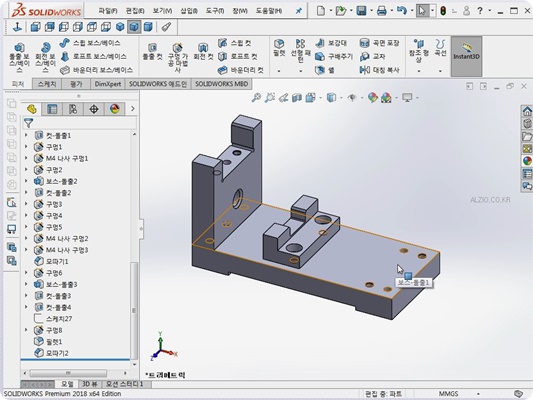Open the DisplayManager color-sphere tab icon

coord(115,109)
